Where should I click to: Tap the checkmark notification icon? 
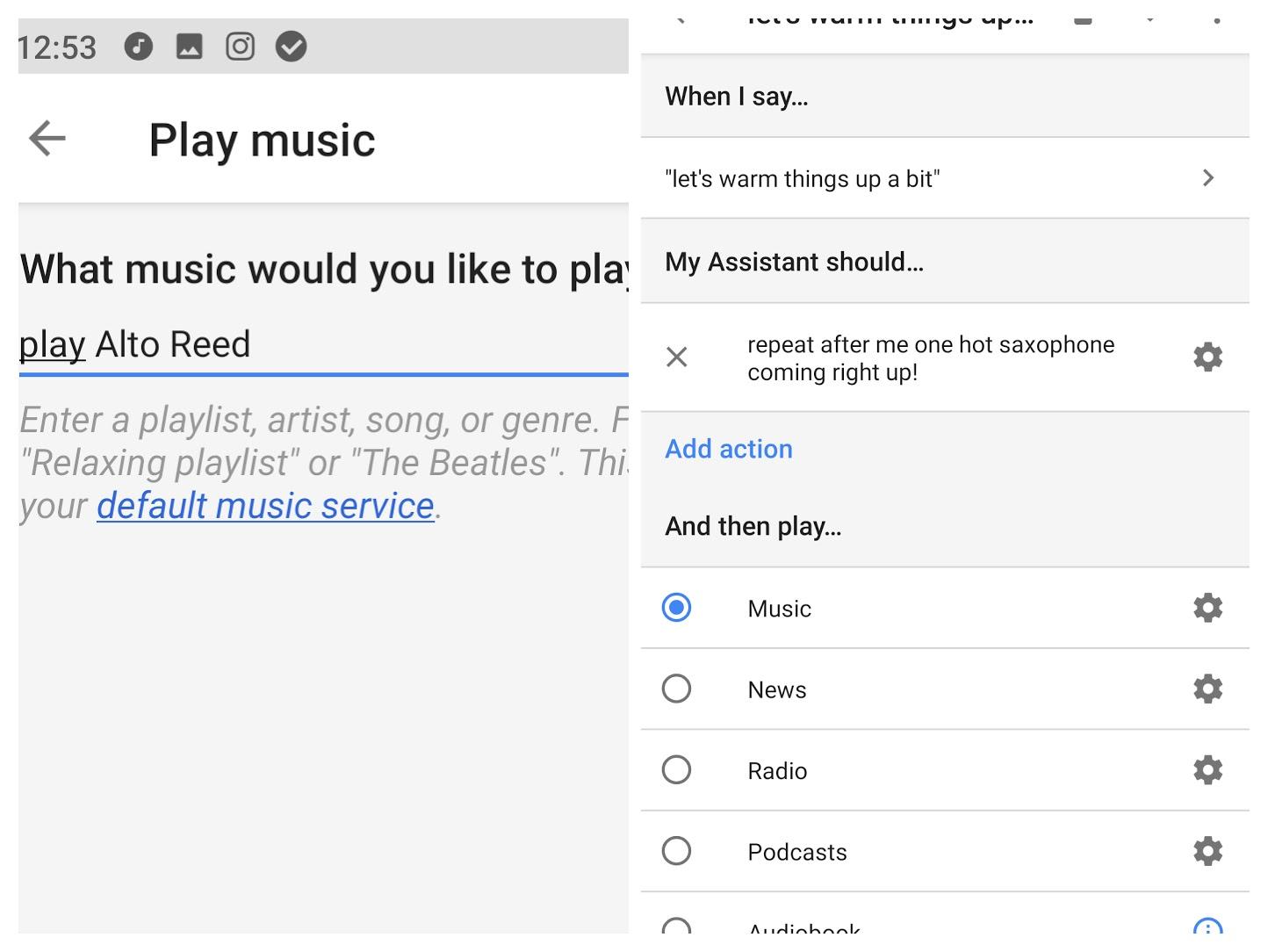(291, 47)
